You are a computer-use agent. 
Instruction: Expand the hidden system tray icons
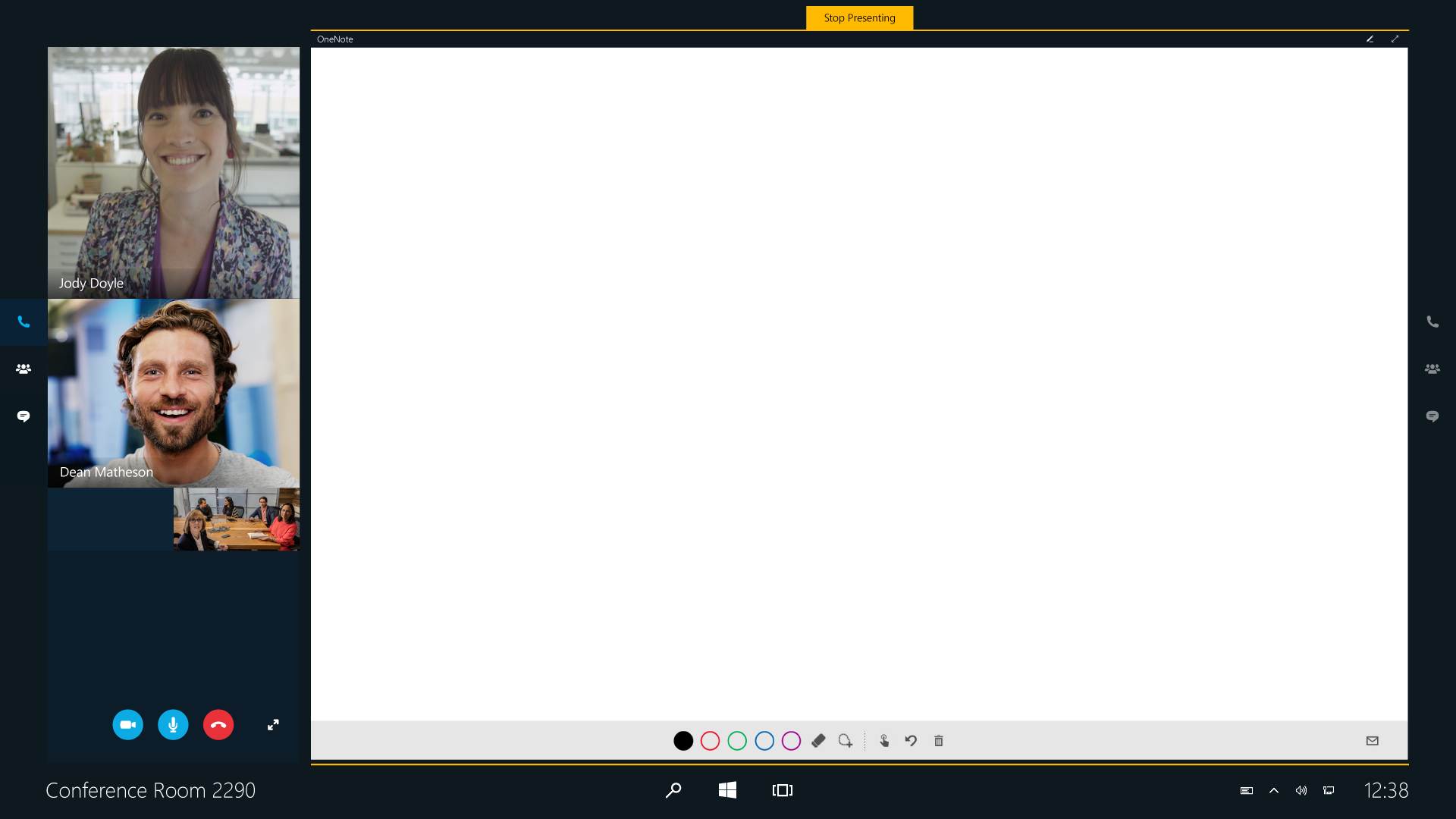pyautogui.click(x=1274, y=790)
